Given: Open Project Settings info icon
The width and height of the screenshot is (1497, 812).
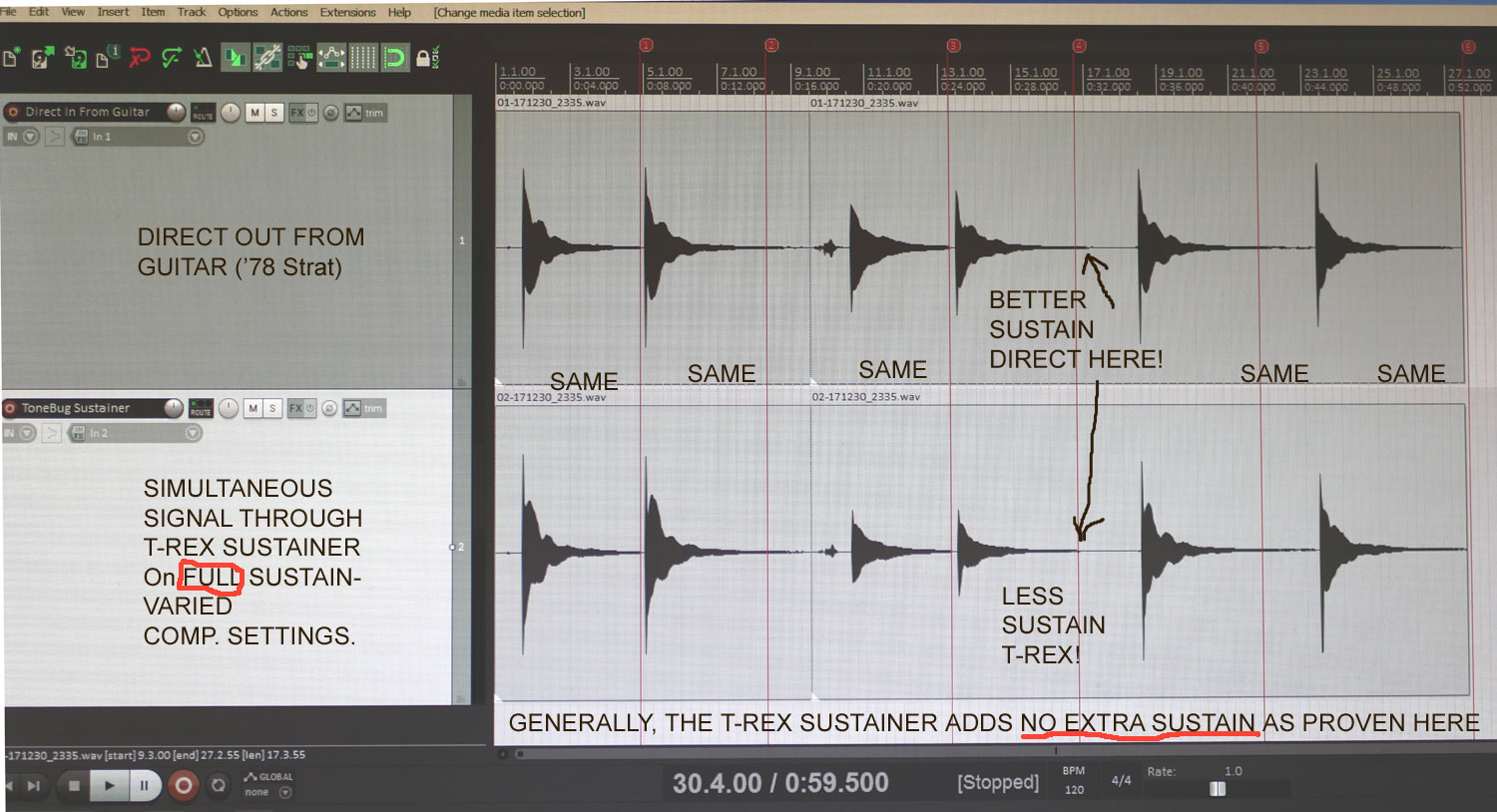Looking at the screenshot, I should 108,57.
